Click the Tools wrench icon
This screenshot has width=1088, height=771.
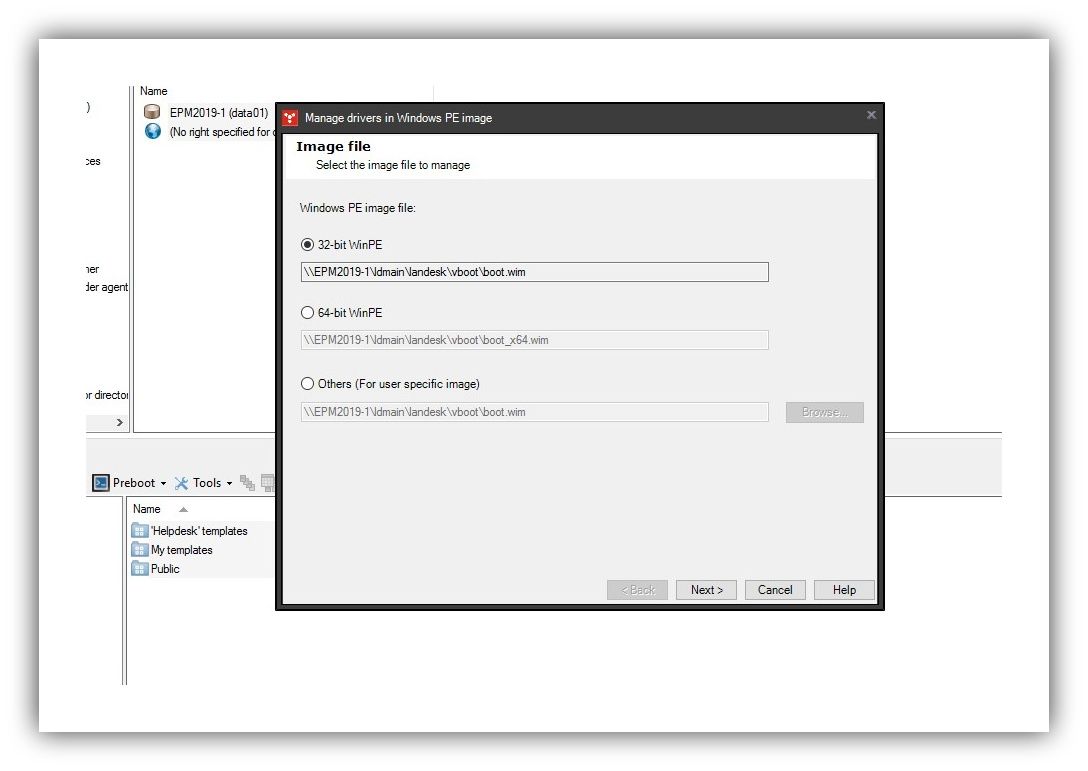[x=180, y=482]
